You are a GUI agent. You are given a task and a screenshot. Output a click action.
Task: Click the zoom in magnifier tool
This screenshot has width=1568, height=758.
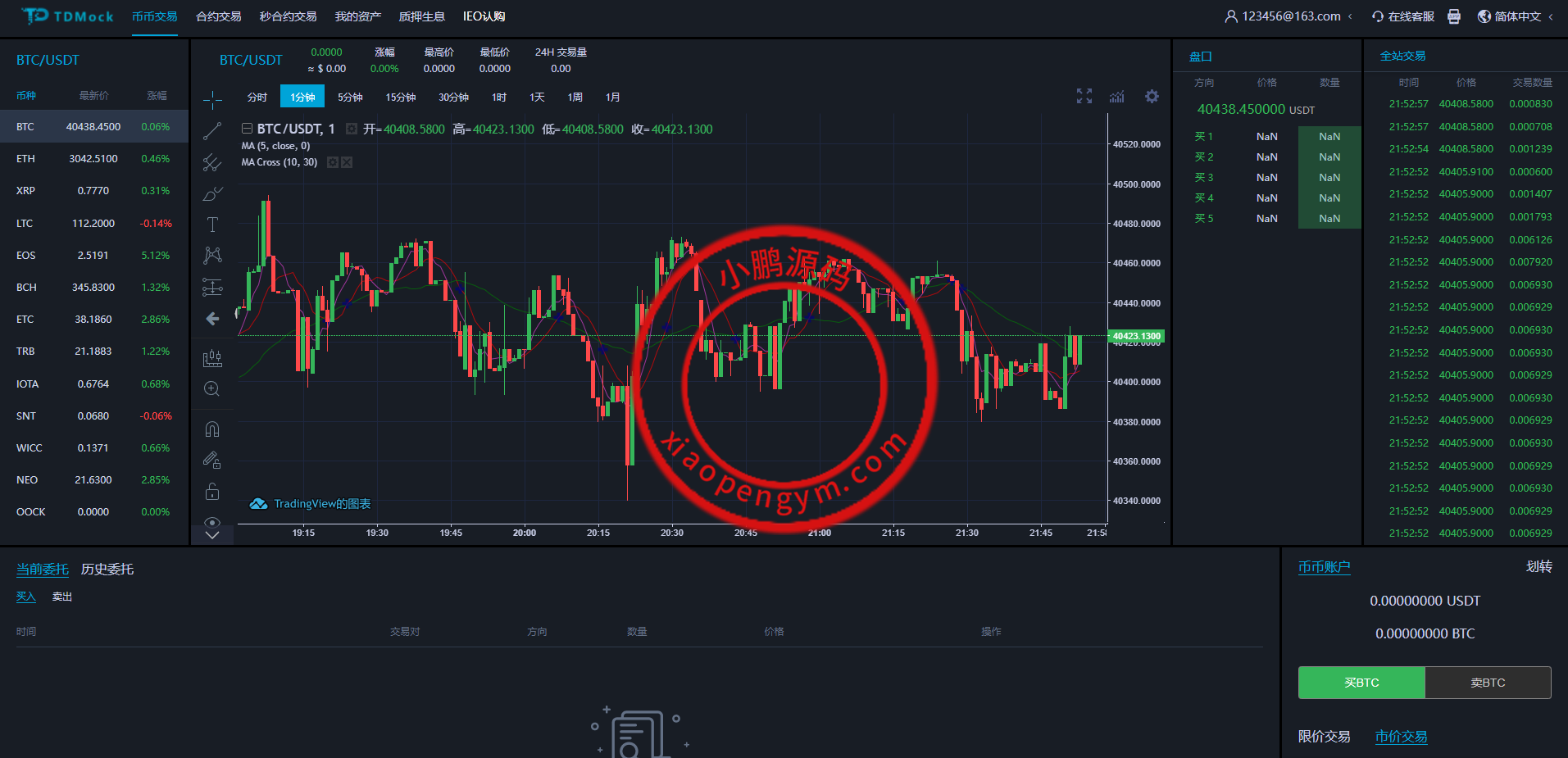(212, 389)
